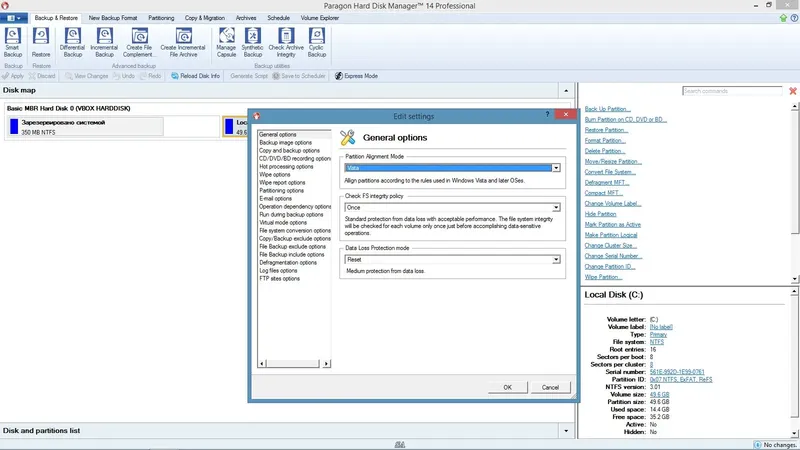Click the Discard toolbar button

tap(42, 76)
